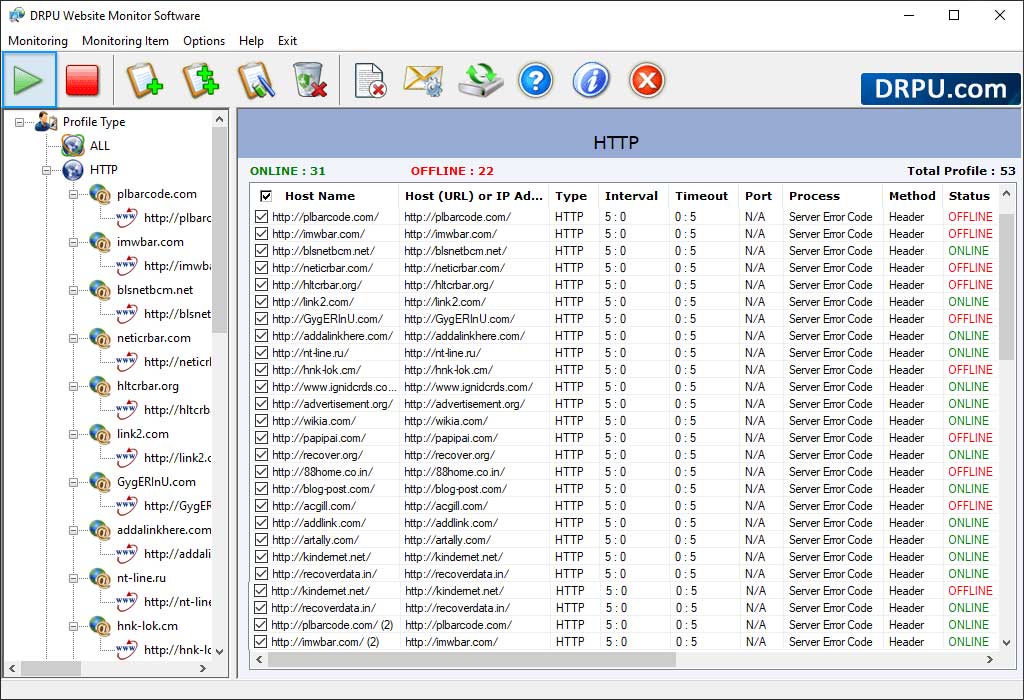Click the Timeout column header

click(701, 196)
